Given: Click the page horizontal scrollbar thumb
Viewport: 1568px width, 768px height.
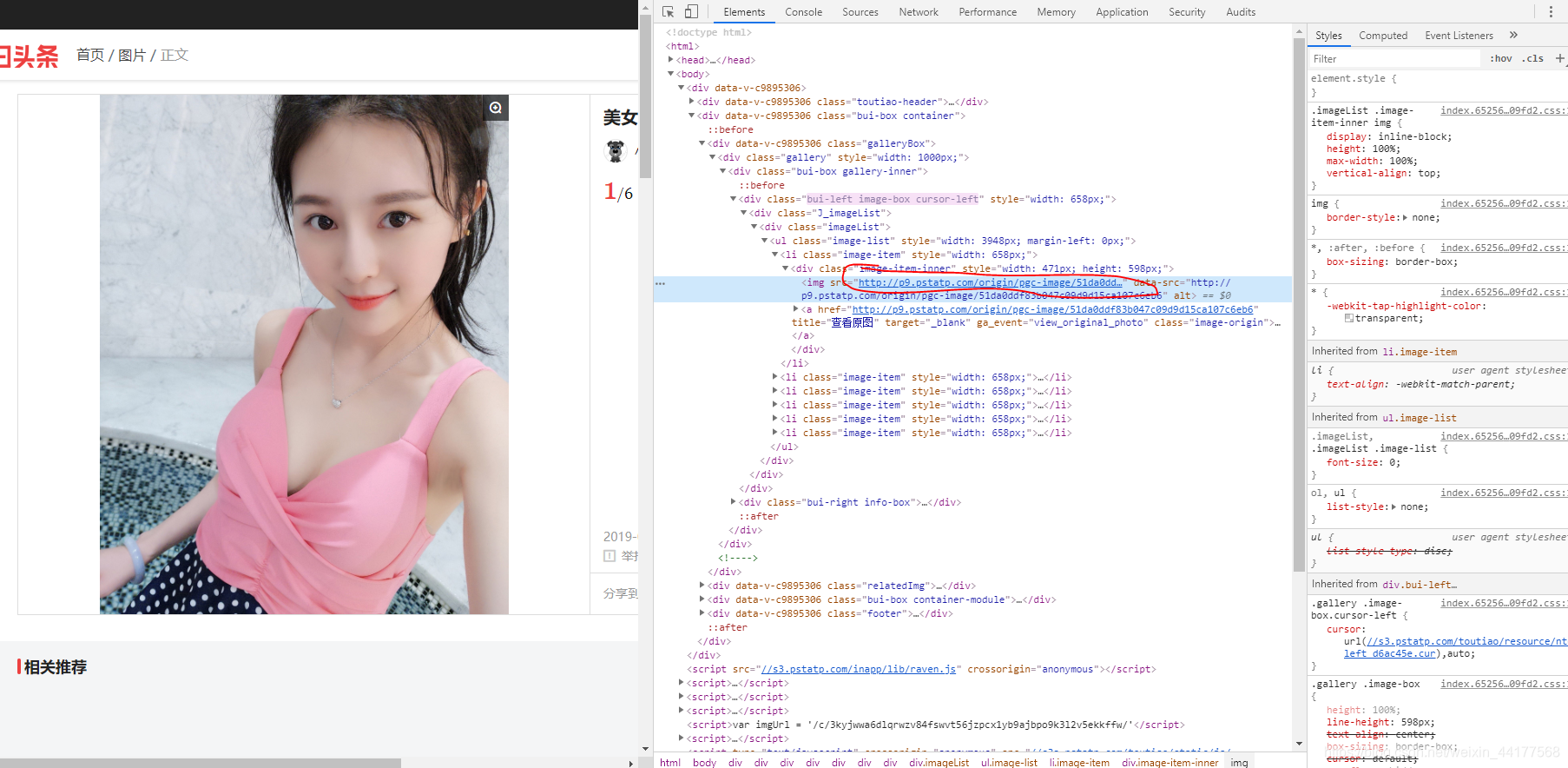Looking at the screenshot, I should pos(201,764).
